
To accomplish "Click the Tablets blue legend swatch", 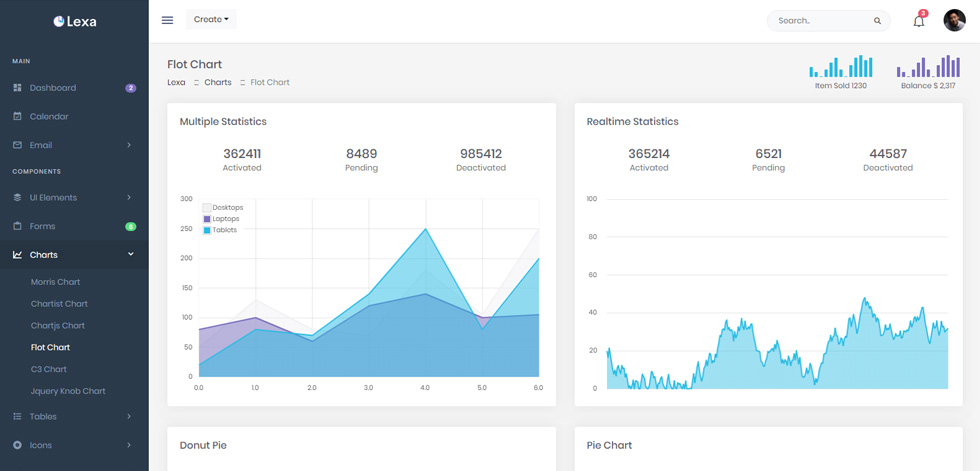I will [207, 231].
